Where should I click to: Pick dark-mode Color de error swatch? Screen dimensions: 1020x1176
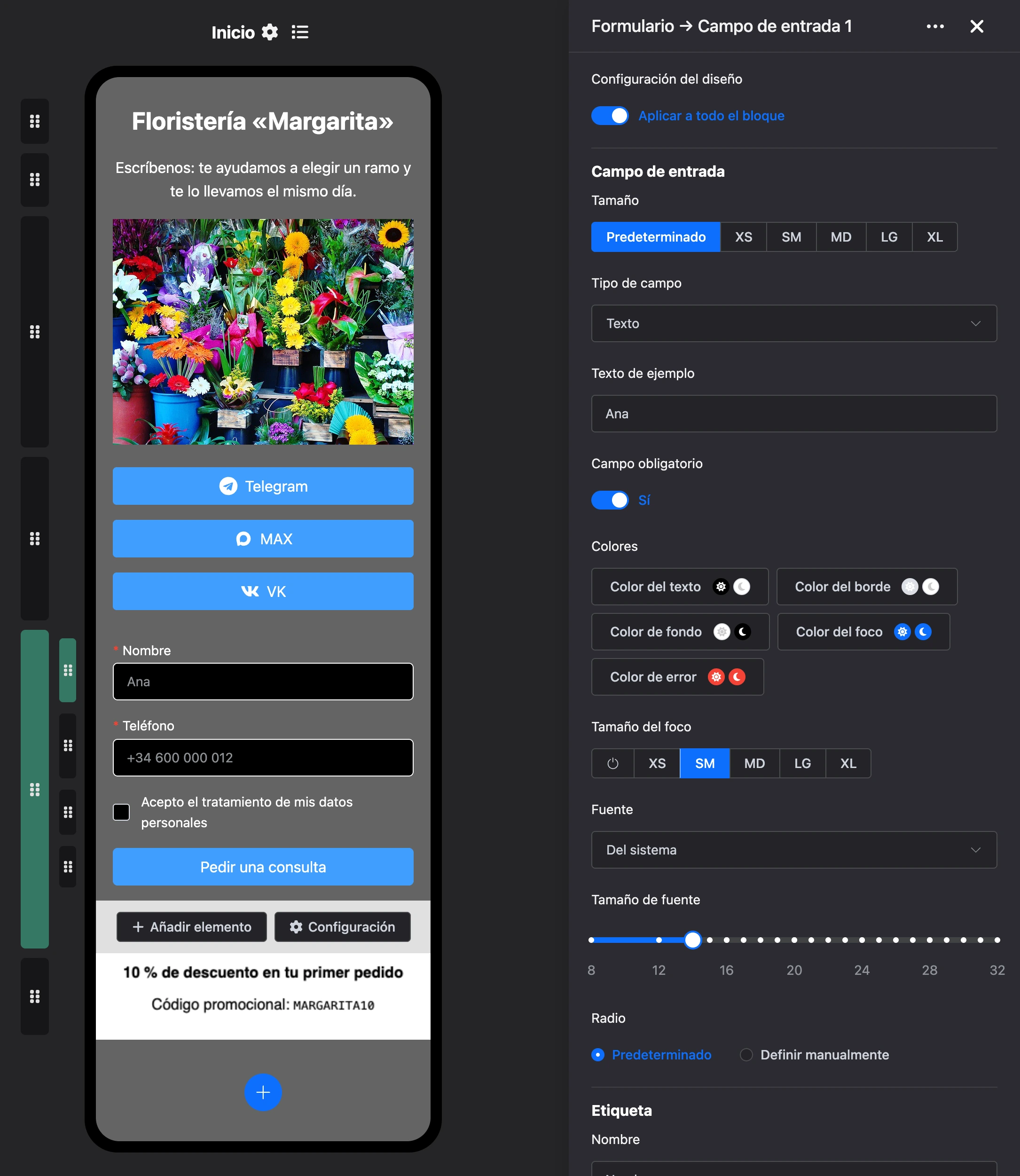(737, 677)
